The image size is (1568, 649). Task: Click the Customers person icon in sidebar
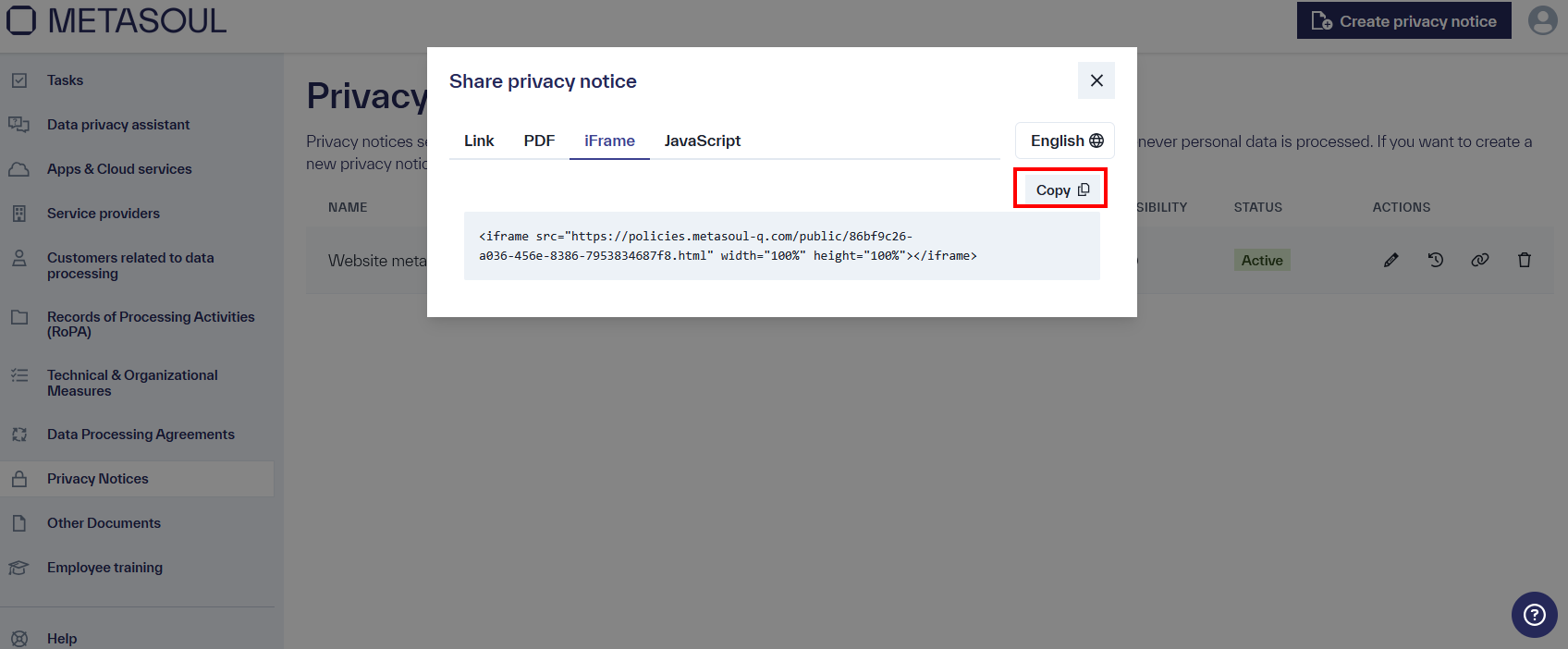tap(19, 258)
